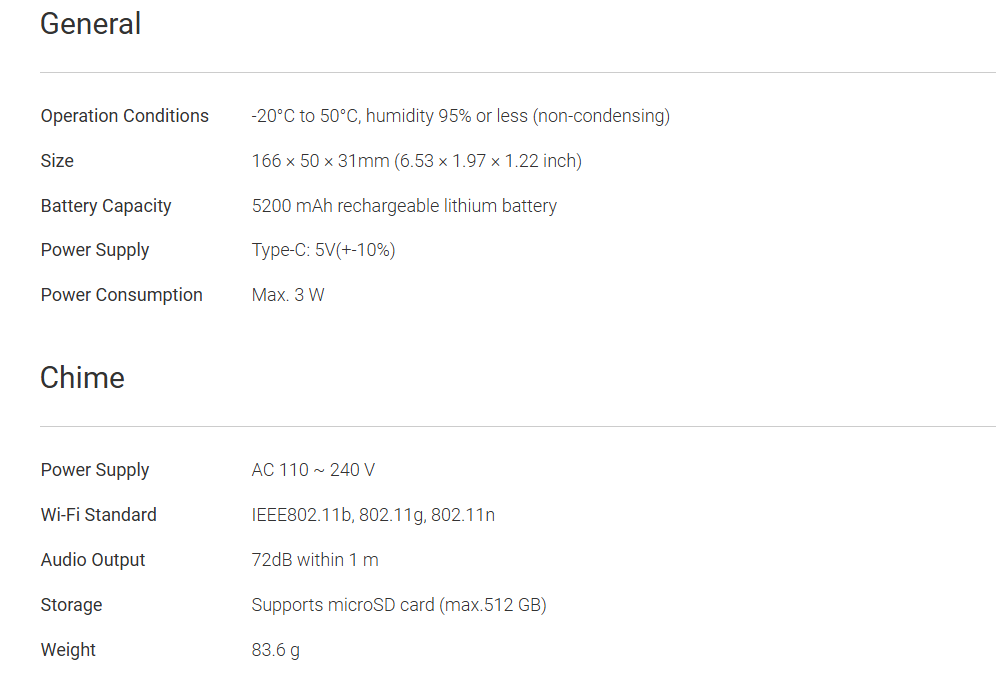Select the Storage label
The width and height of the screenshot is (1002, 676).
coord(71,605)
